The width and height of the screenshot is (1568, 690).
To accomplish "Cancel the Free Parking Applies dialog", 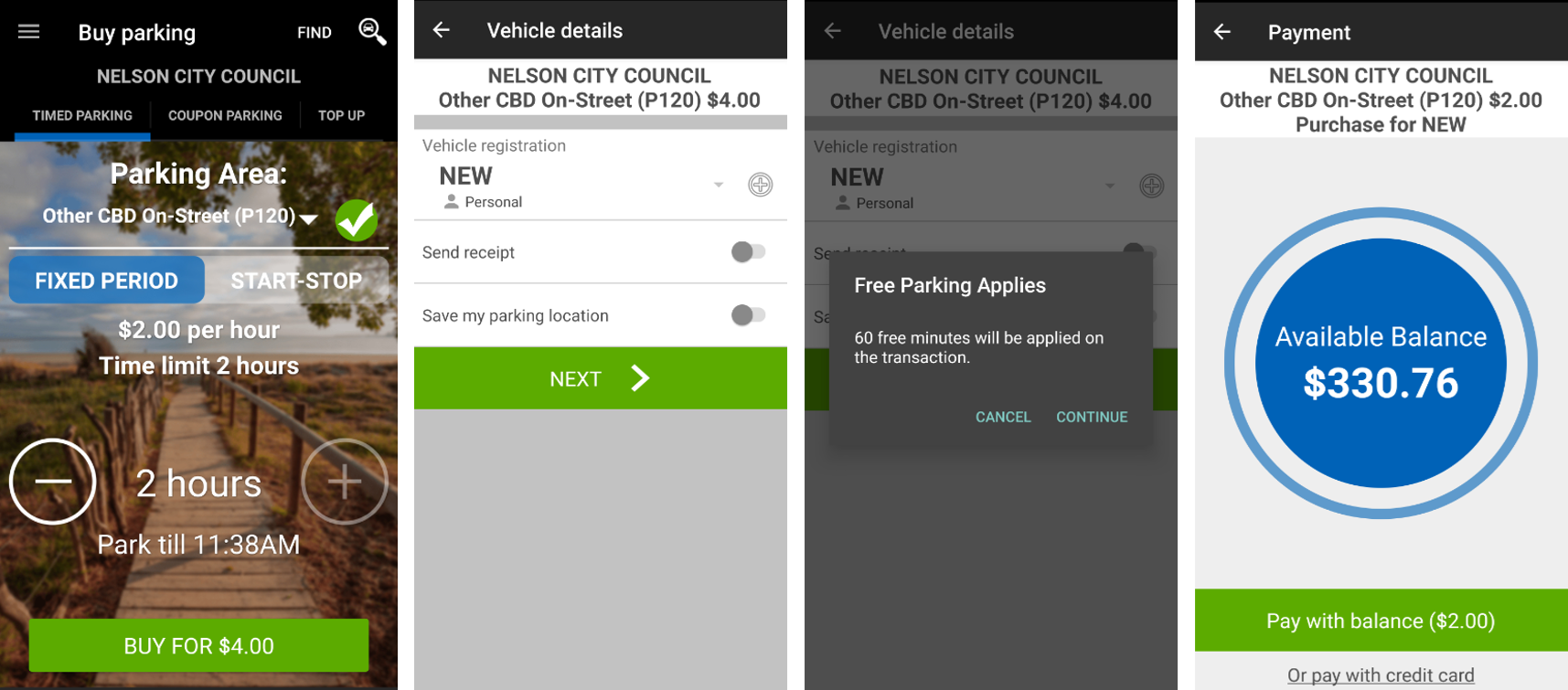I will coord(1003,417).
